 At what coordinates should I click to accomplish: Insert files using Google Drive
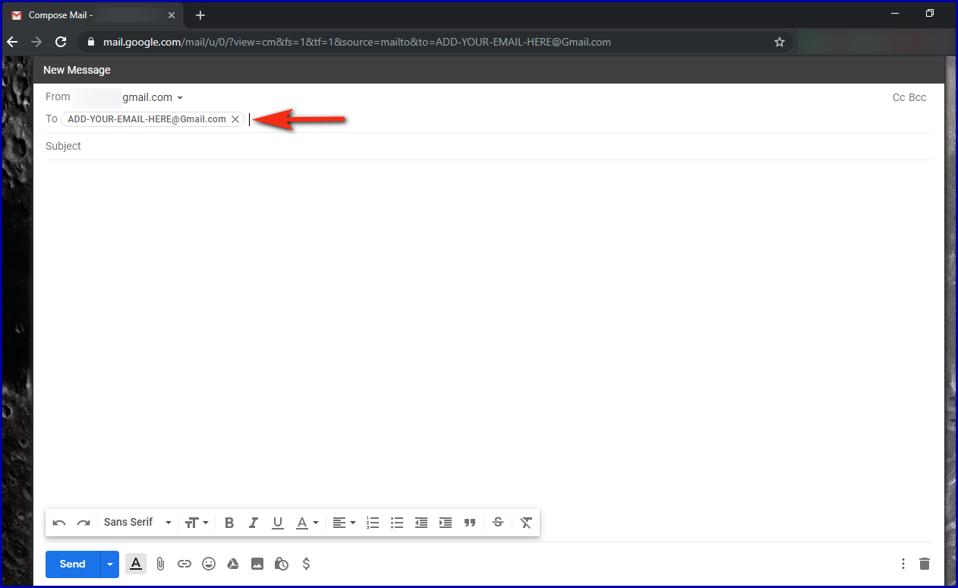232,563
